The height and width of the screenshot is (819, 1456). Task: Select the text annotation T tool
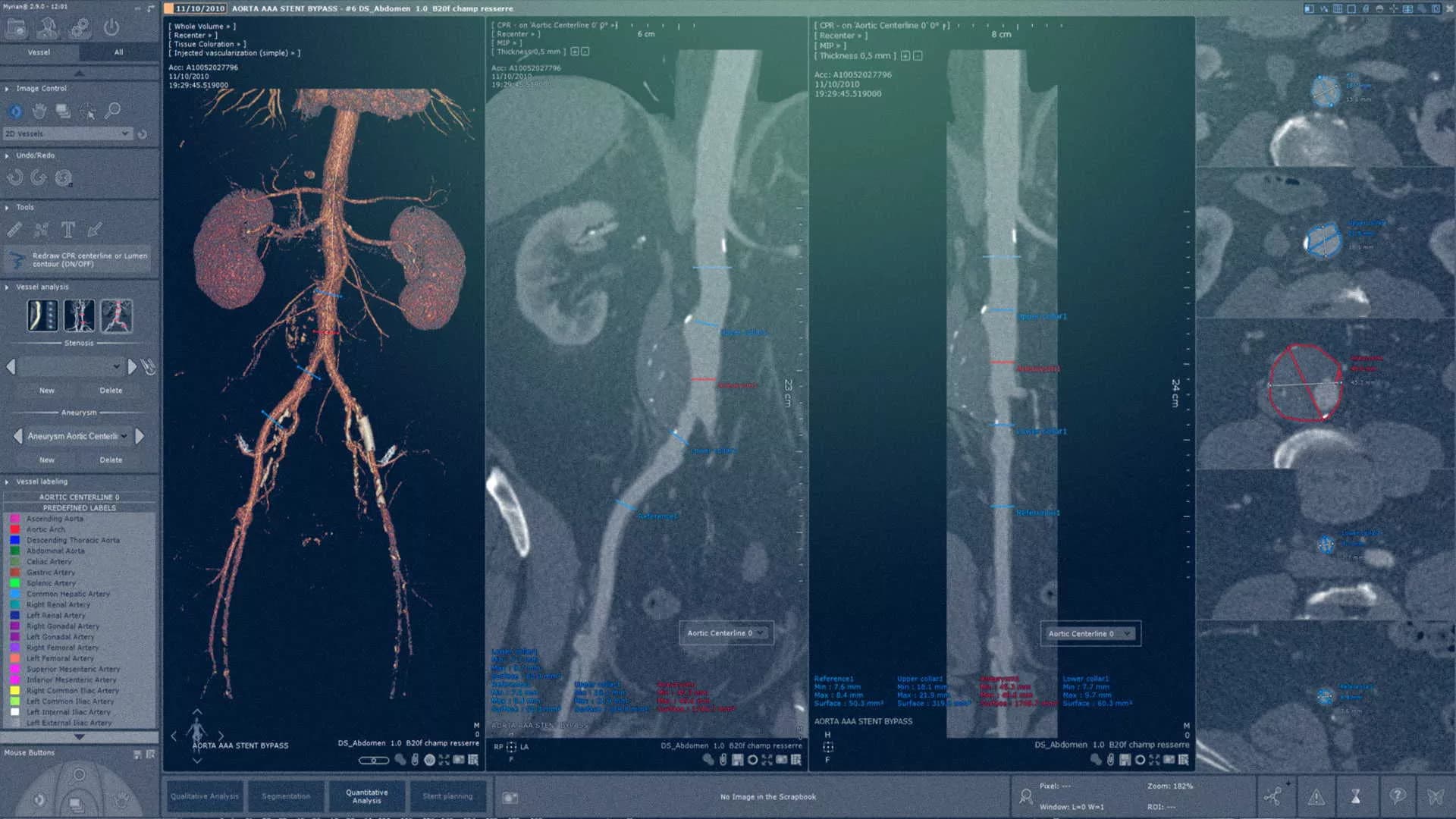tap(67, 229)
